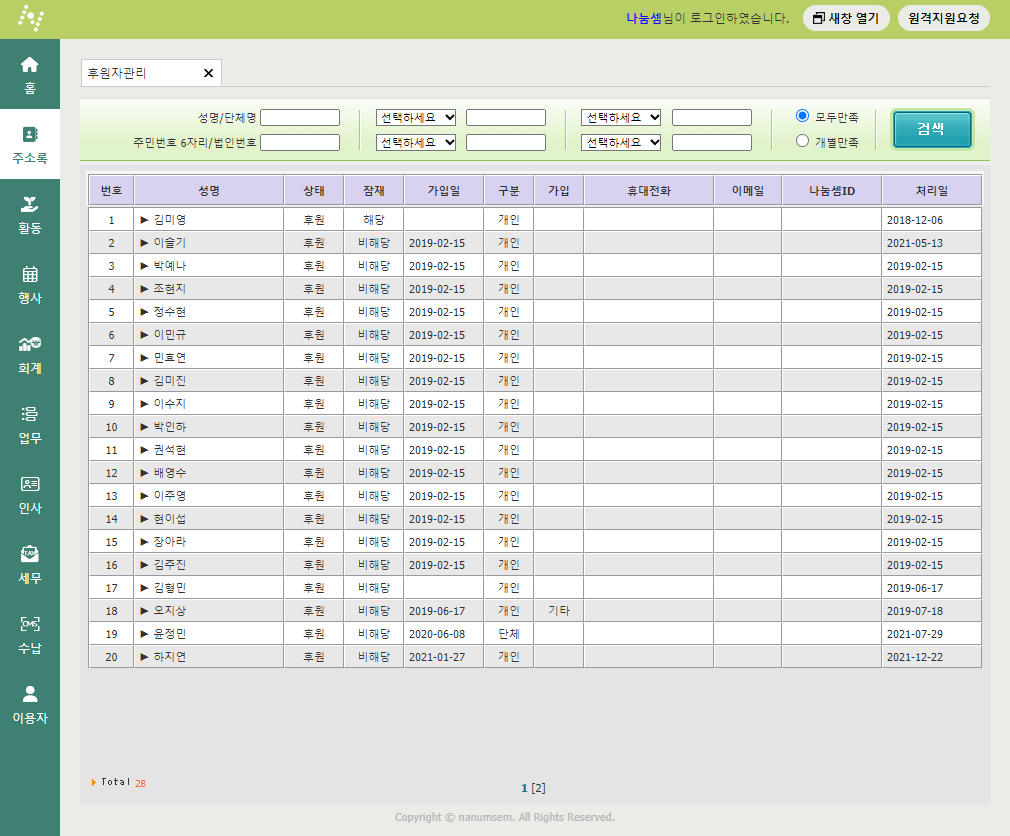Focus the 주민번호 6자리/법인번호 input field

point(300,142)
